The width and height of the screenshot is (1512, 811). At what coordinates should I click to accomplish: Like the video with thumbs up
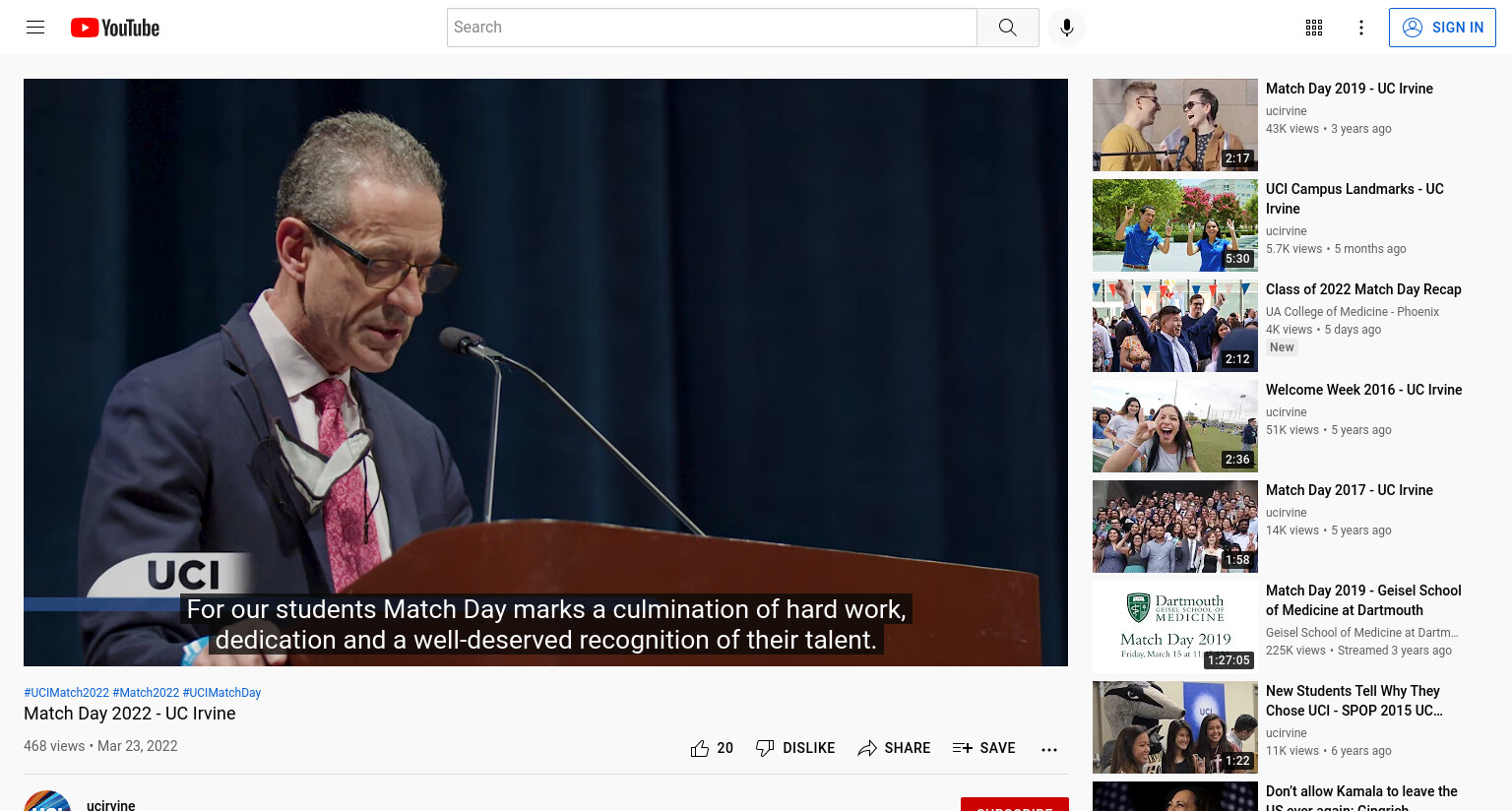pos(700,749)
